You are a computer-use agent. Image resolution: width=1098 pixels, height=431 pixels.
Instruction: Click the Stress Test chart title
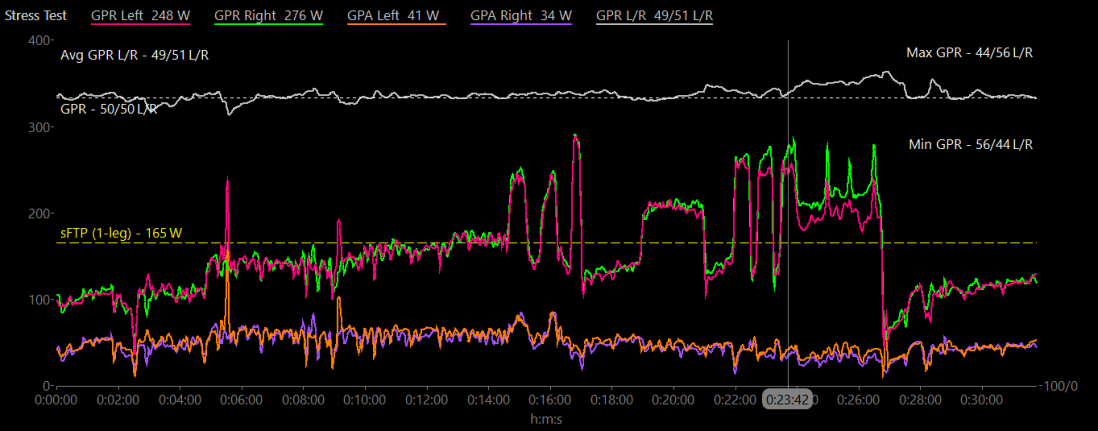[36, 15]
